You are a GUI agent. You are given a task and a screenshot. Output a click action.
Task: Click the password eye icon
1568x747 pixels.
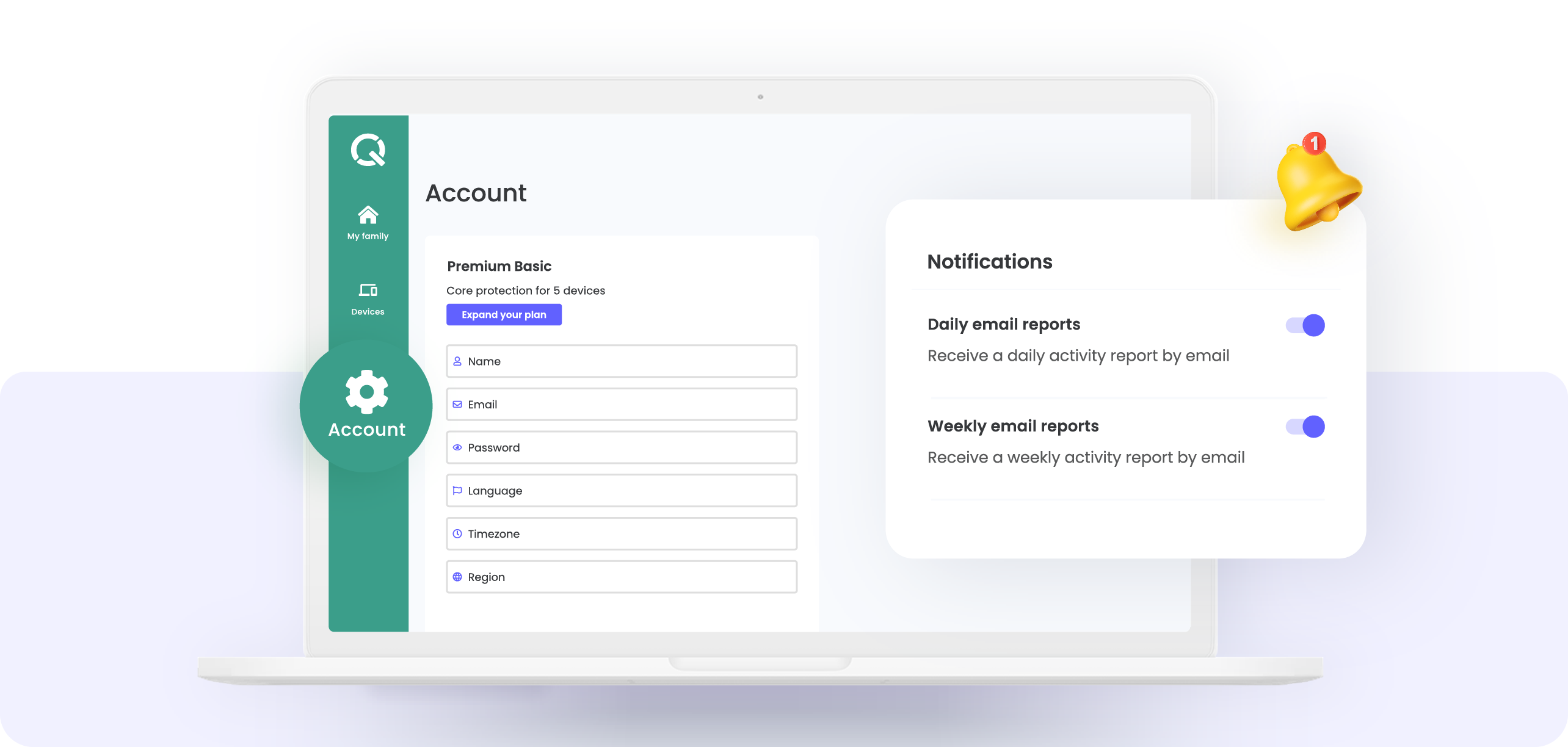(x=458, y=447)
